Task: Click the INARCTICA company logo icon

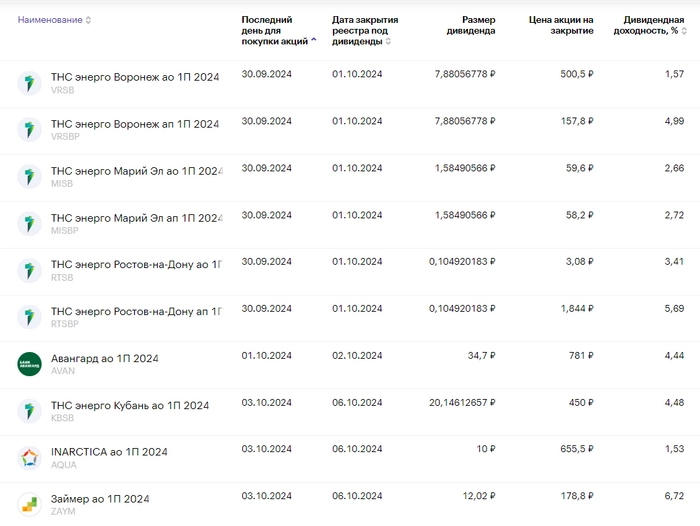Action: pos(29,458)
